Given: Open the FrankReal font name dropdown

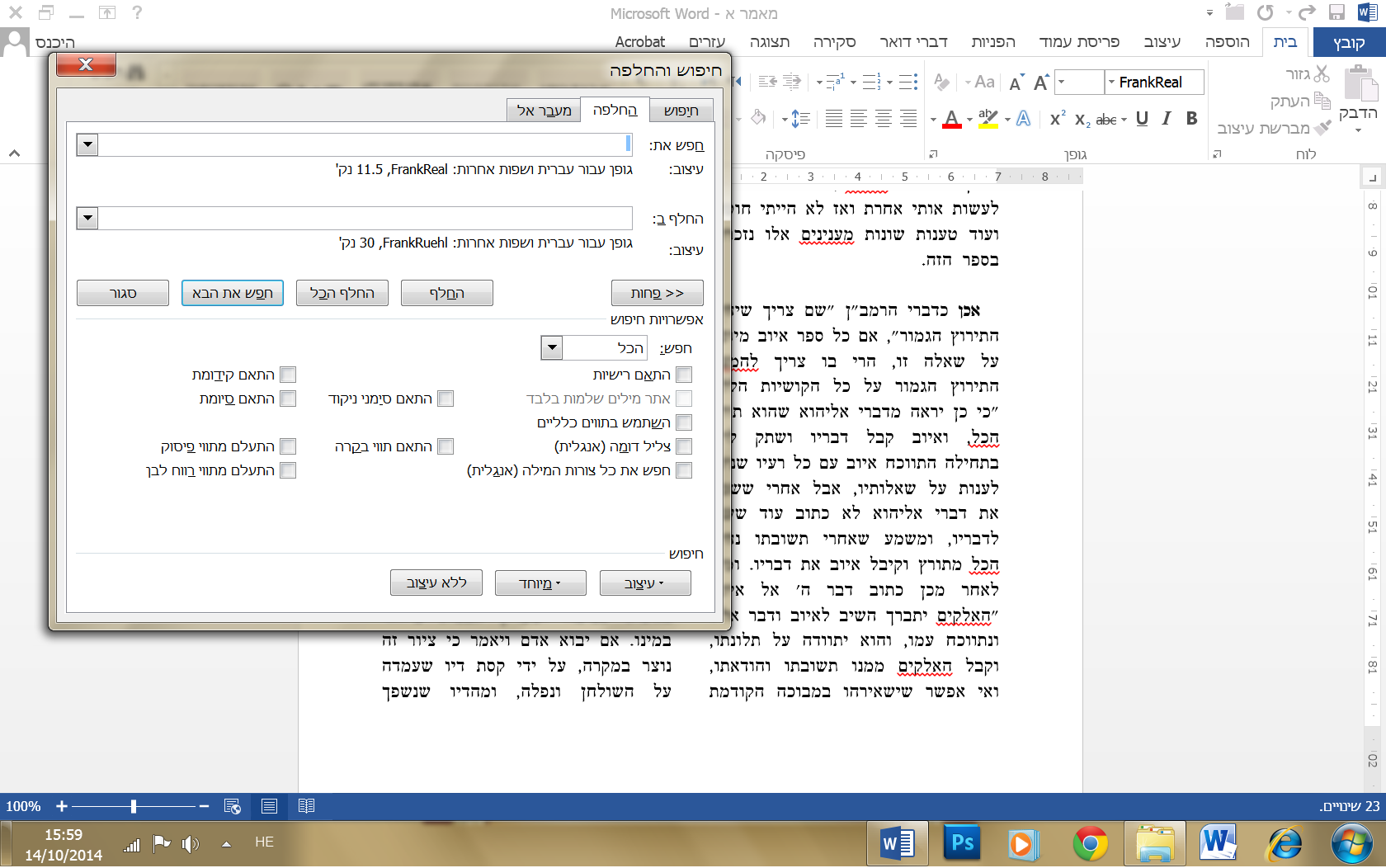Looking at the screenshot, I should click(1113, 82).
